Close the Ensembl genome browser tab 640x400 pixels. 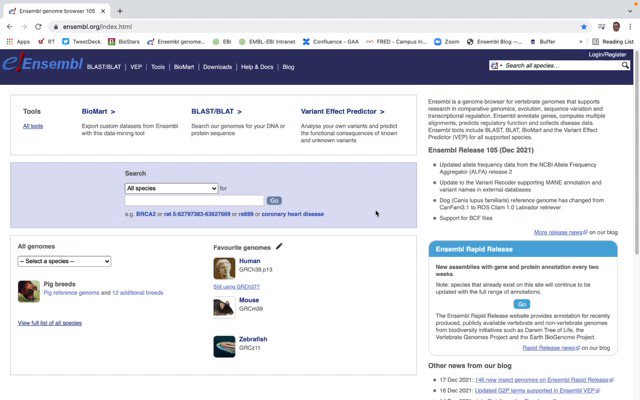click(103, 11)
